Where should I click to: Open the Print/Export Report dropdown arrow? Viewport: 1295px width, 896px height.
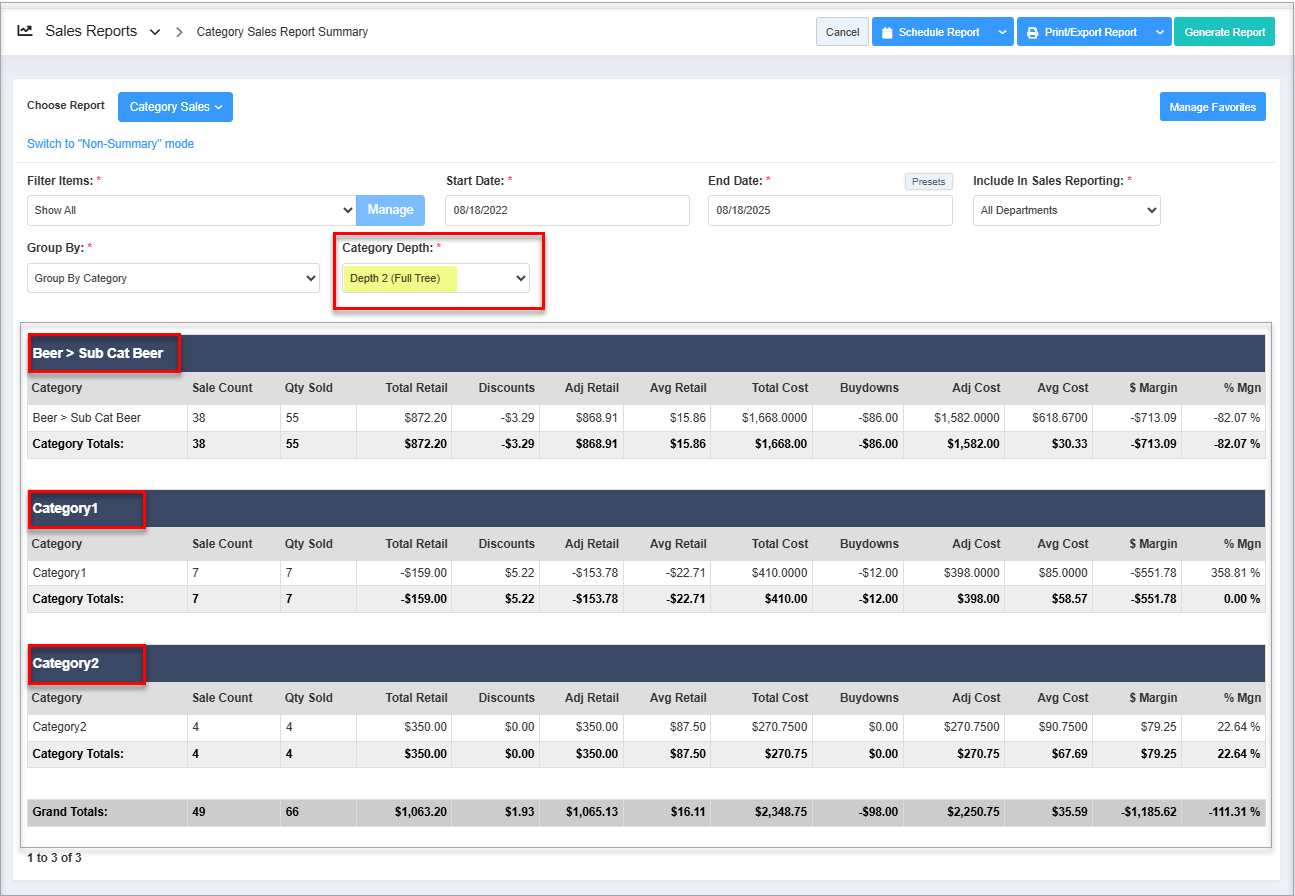1159,32
